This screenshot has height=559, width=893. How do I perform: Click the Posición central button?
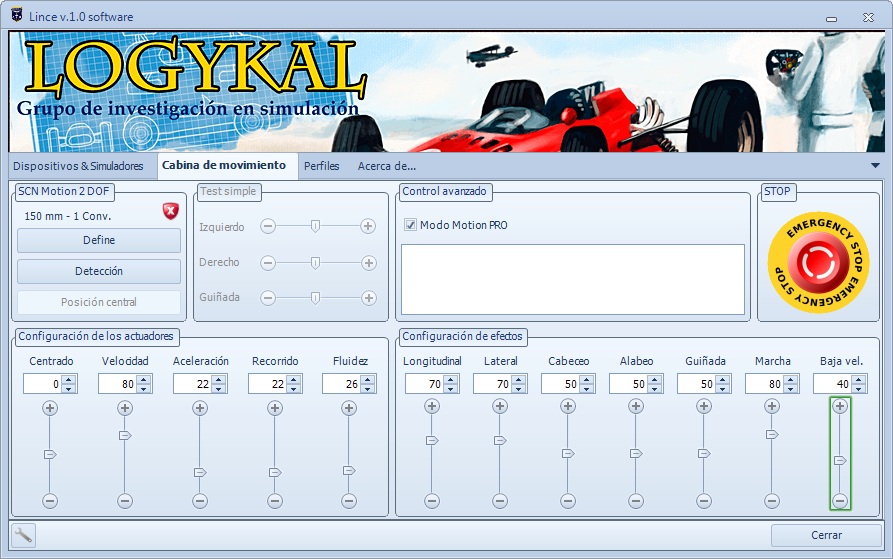[x=99, y=302]
